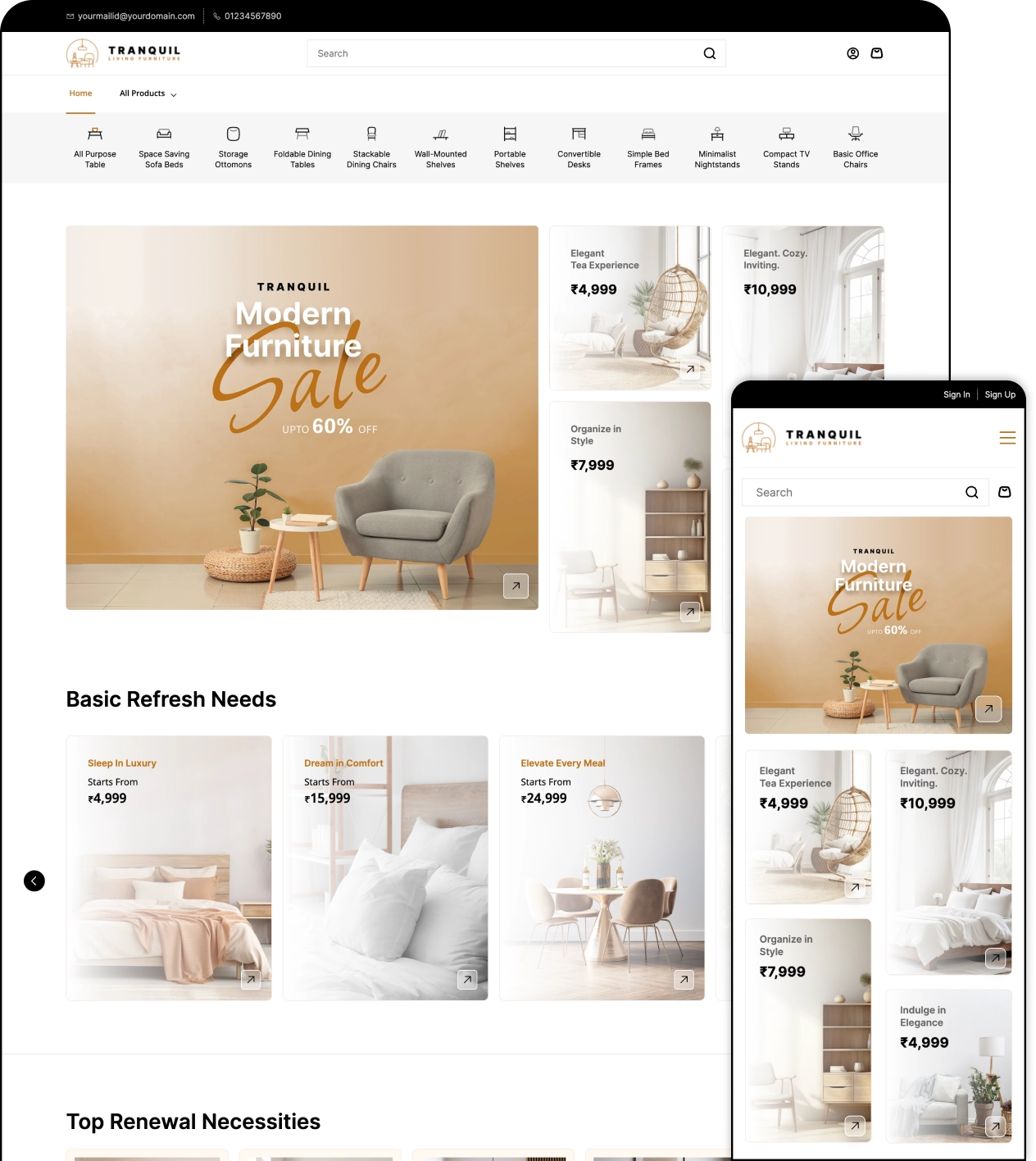Click arrow icon on desktop Organize in Style card
The image size is (1036, 1161).
coord(690,612)
